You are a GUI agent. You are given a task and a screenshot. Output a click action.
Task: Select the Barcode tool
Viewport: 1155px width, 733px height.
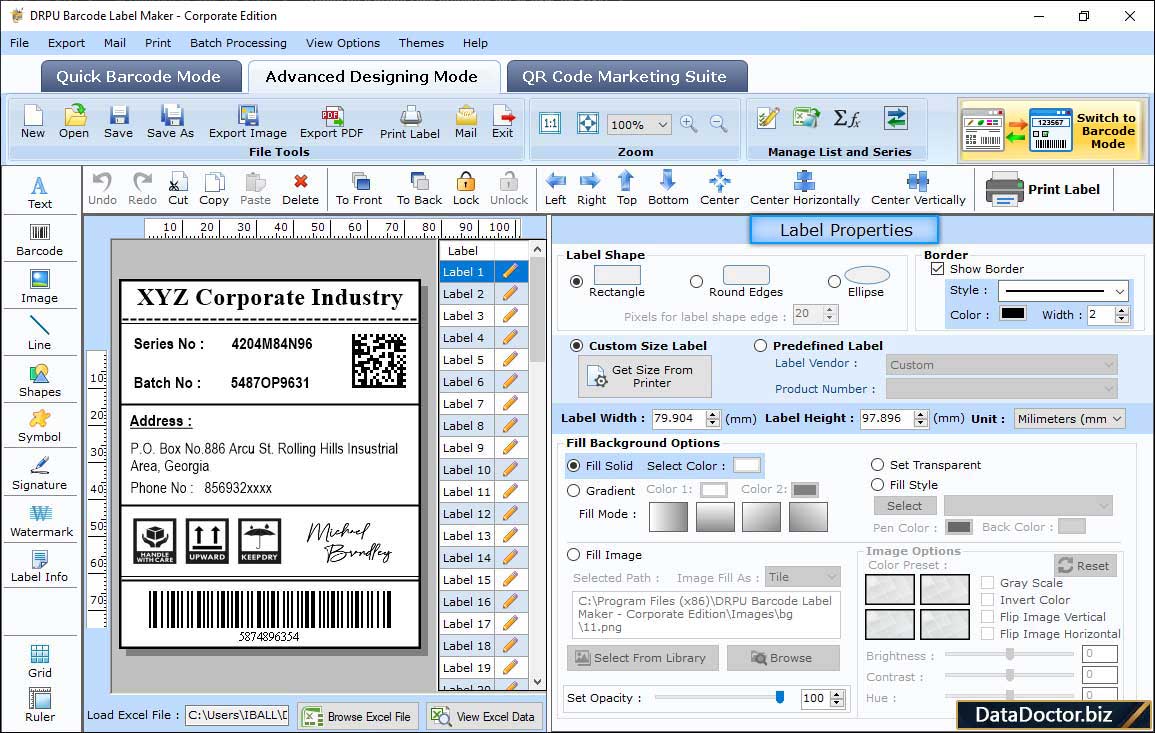(40, 240)
